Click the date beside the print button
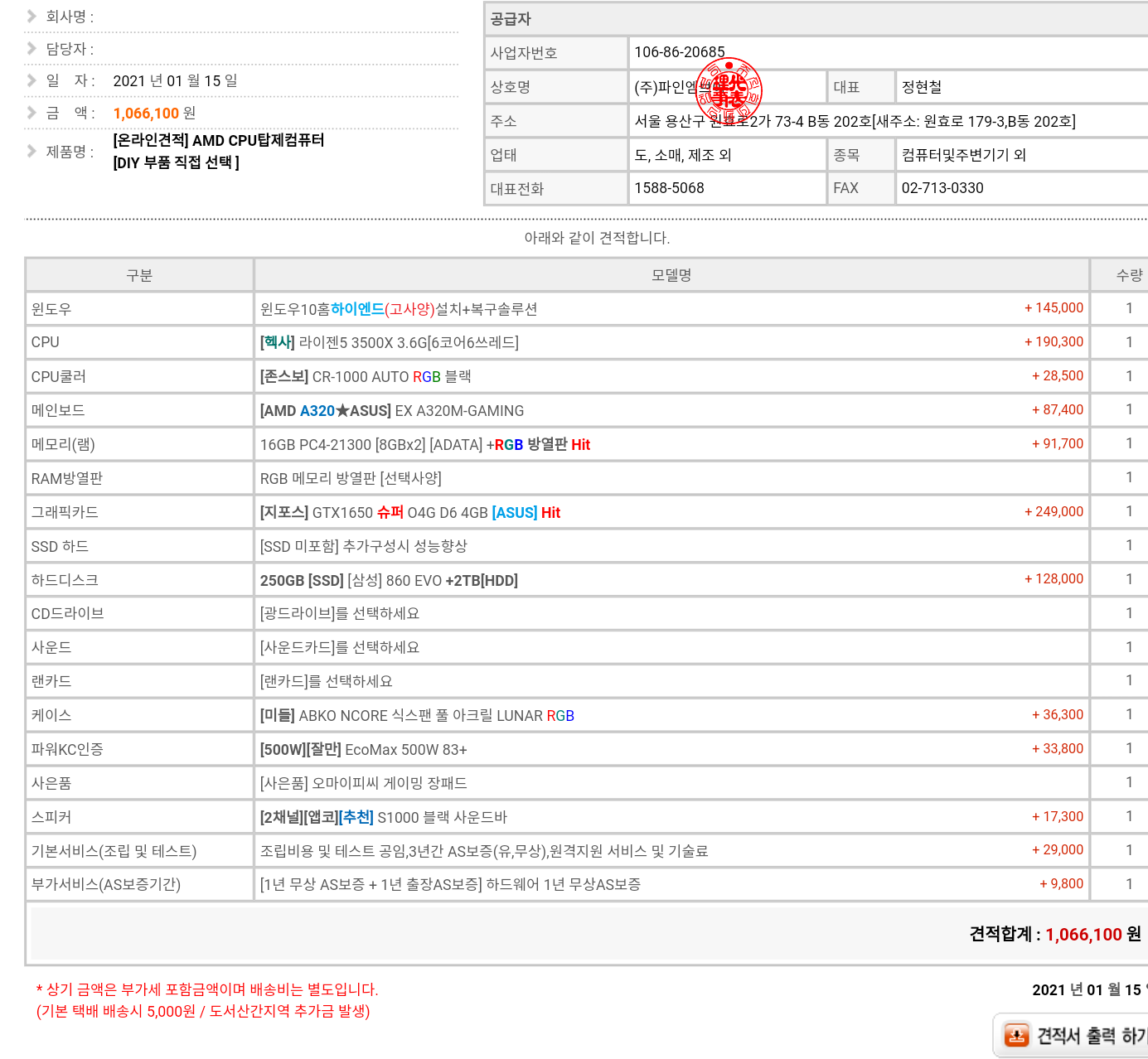 point(1089,990)
